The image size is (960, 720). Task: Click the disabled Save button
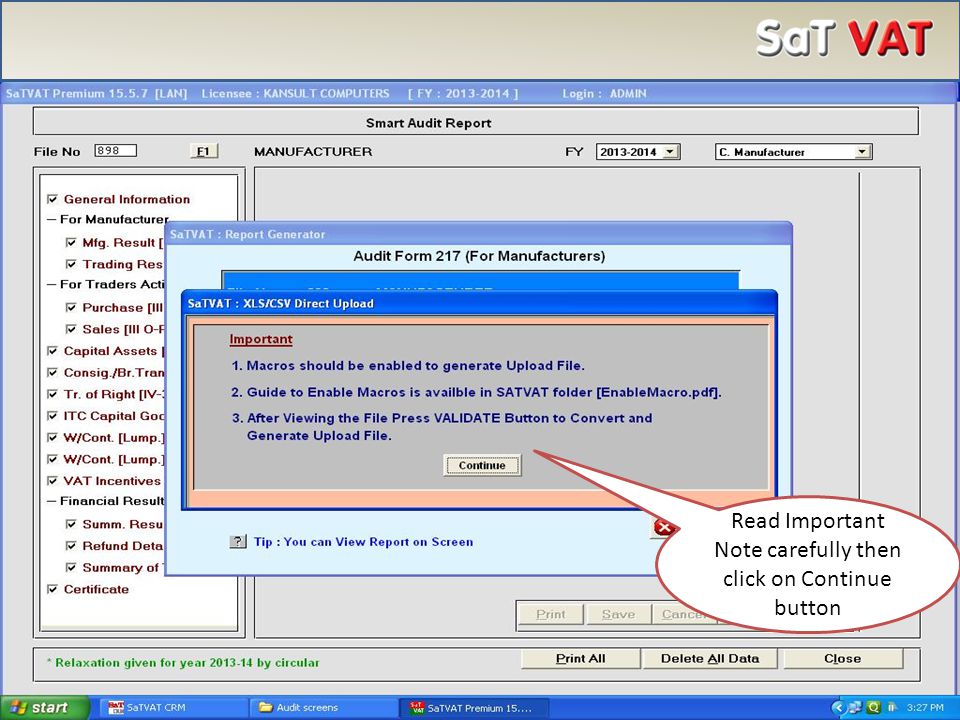(618, 614)
